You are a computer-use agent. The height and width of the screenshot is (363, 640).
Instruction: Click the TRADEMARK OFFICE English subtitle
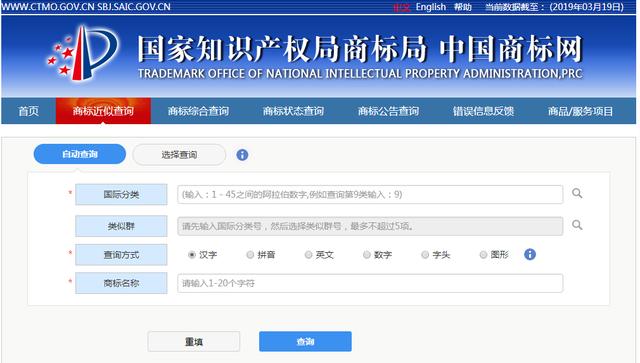pyautogui.click(x=360, y=74)
